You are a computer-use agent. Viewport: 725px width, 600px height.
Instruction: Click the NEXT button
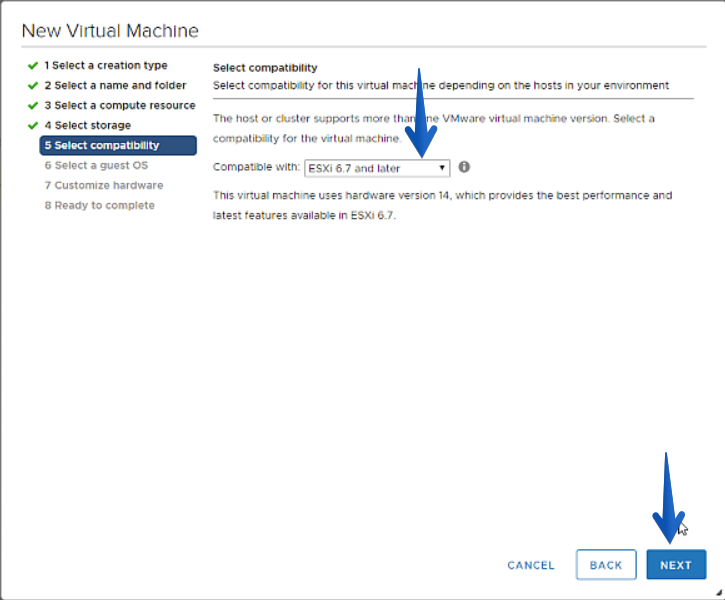pos(676,564)
